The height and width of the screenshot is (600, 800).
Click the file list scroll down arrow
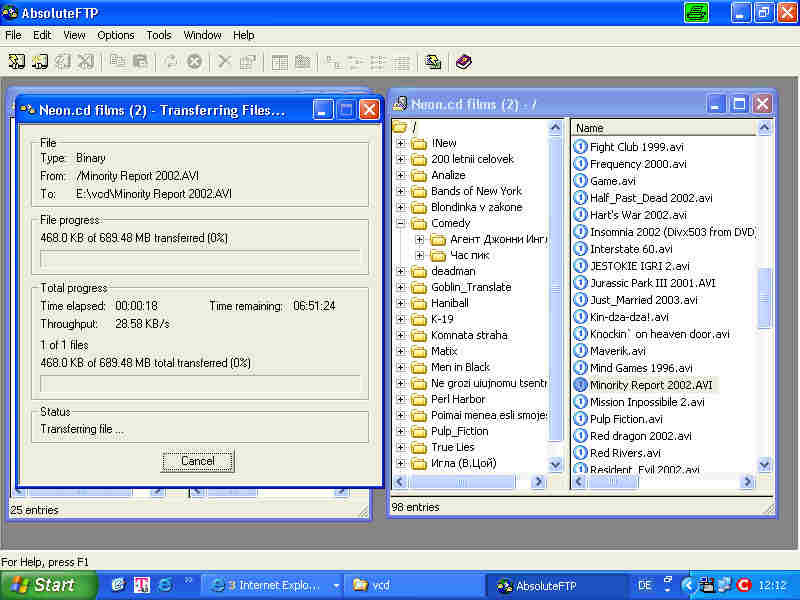point(765,465)
